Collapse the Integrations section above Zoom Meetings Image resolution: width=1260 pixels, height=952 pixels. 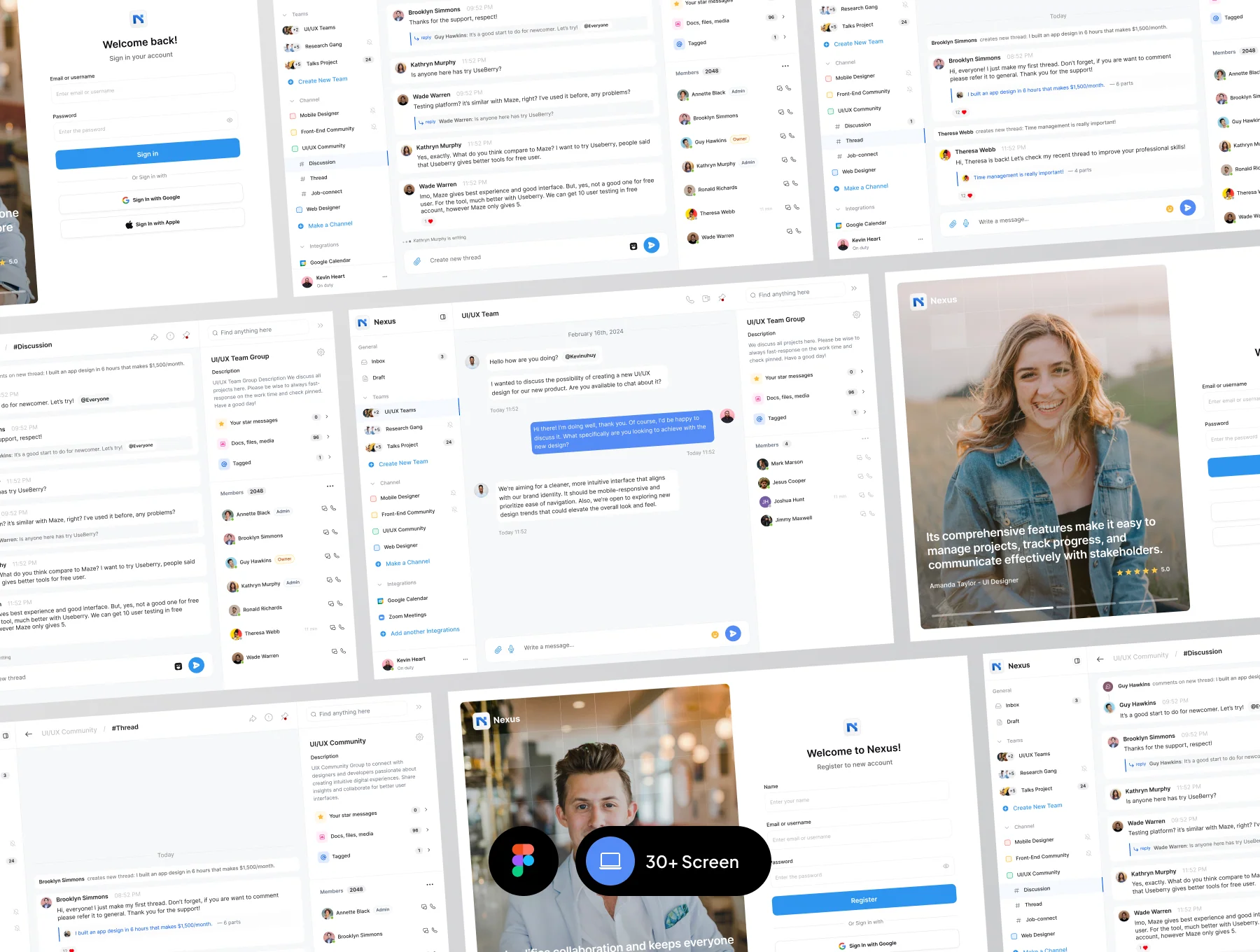click(x=379, y=584)
